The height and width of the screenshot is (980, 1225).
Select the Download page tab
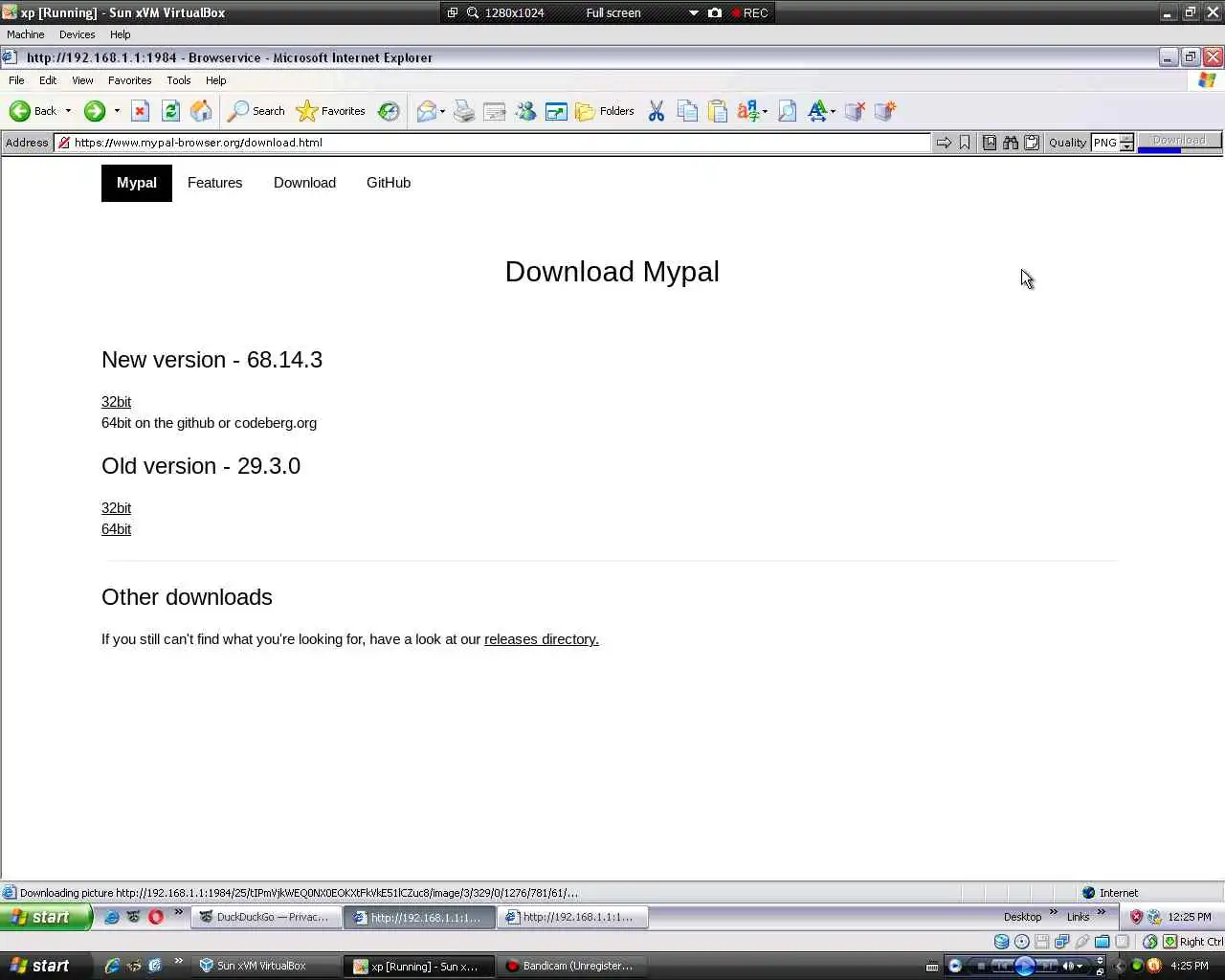point(304,183)
